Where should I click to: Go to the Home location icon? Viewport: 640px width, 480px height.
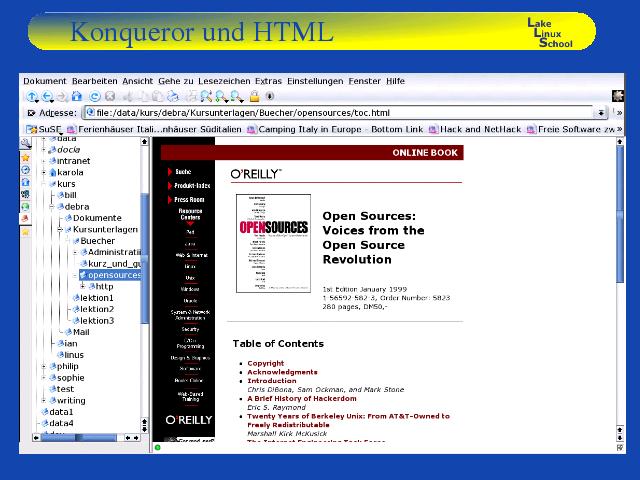point(77,96)
